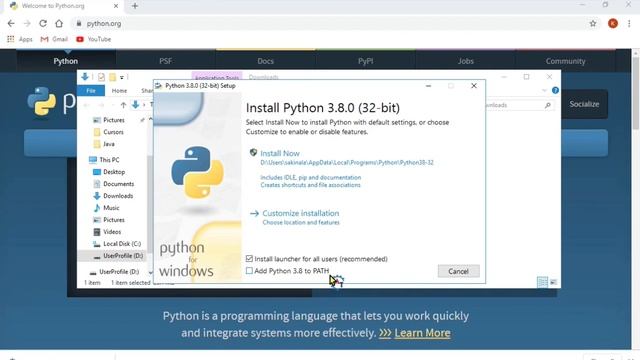Open a new Chrome tab

point(135,6)
